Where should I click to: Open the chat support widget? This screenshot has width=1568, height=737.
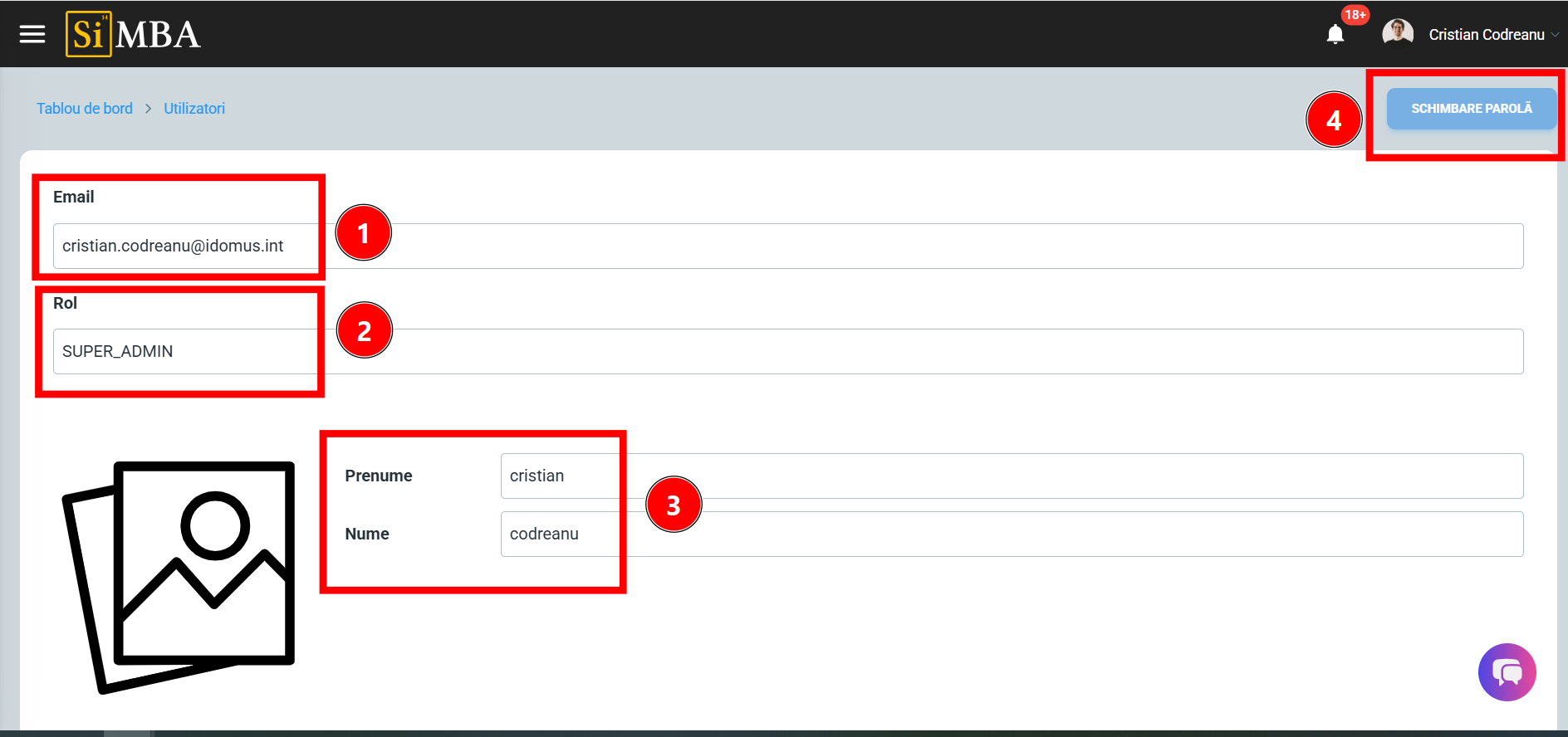tap(1507, 672)
